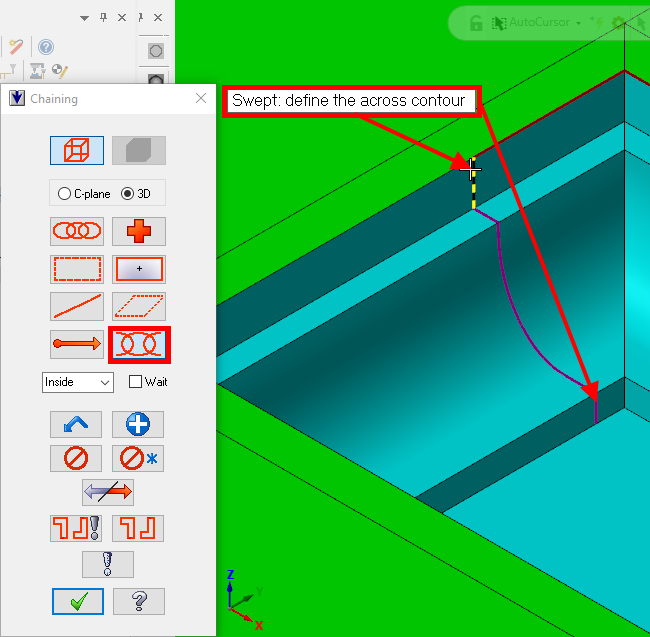Click the AutoCursor toolbar button

(530, 22)
